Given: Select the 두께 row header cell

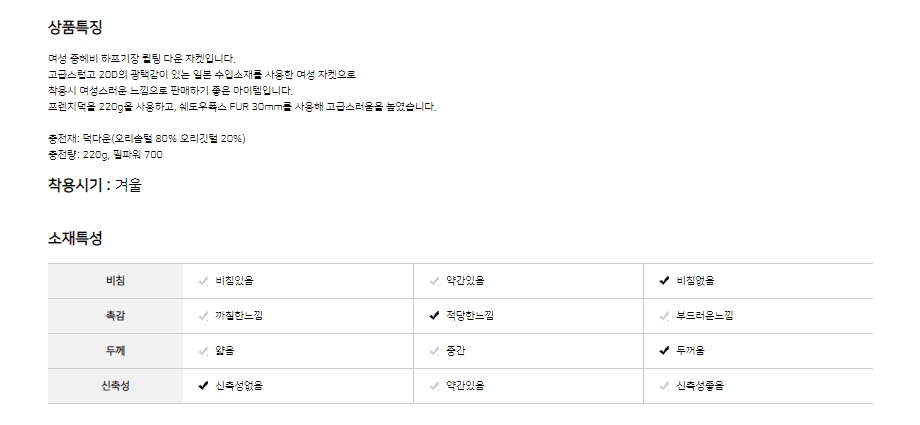Looking at the screenshot, I should tap(115, 351).
